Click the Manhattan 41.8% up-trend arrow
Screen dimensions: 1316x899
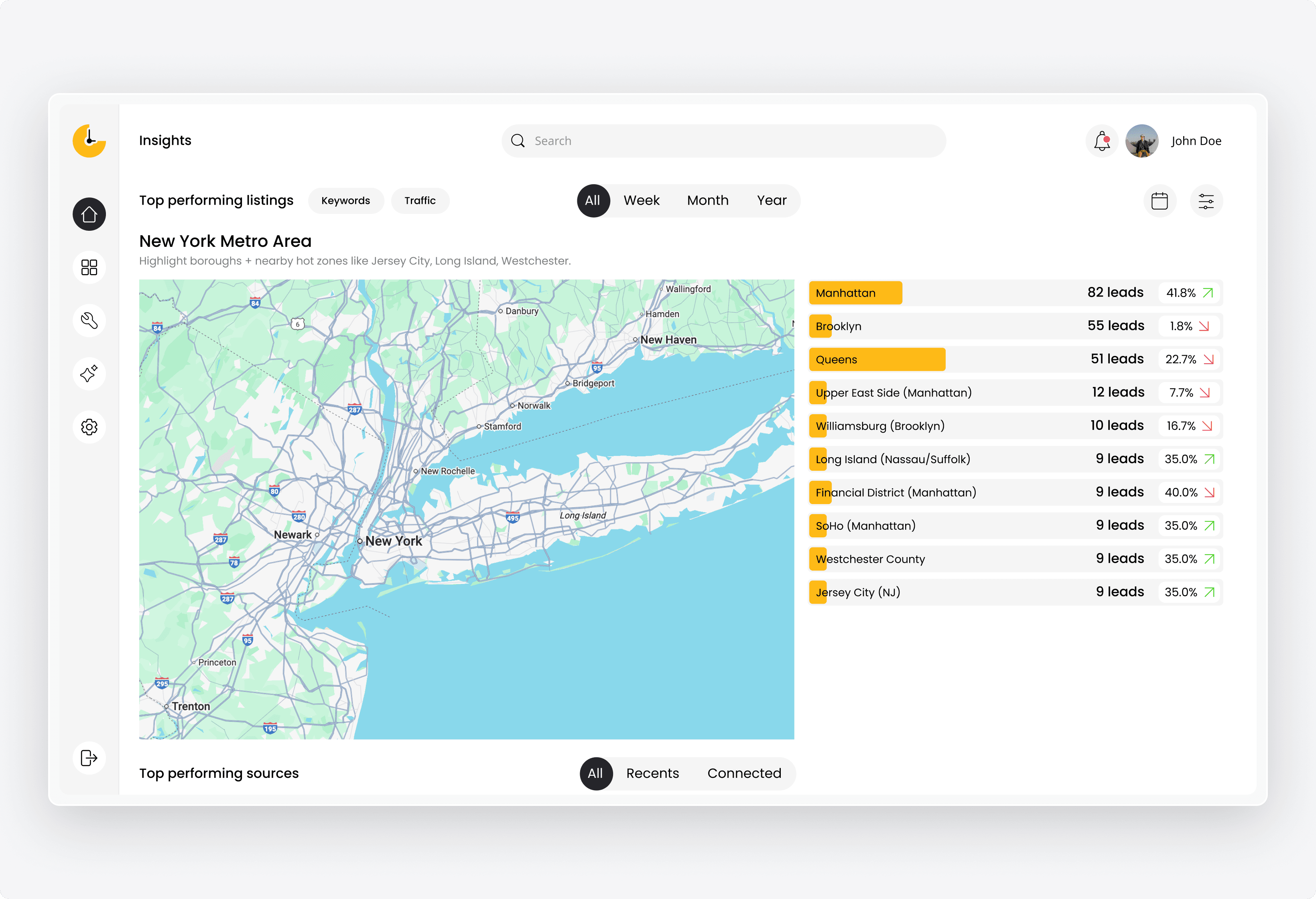point(1208,293)
